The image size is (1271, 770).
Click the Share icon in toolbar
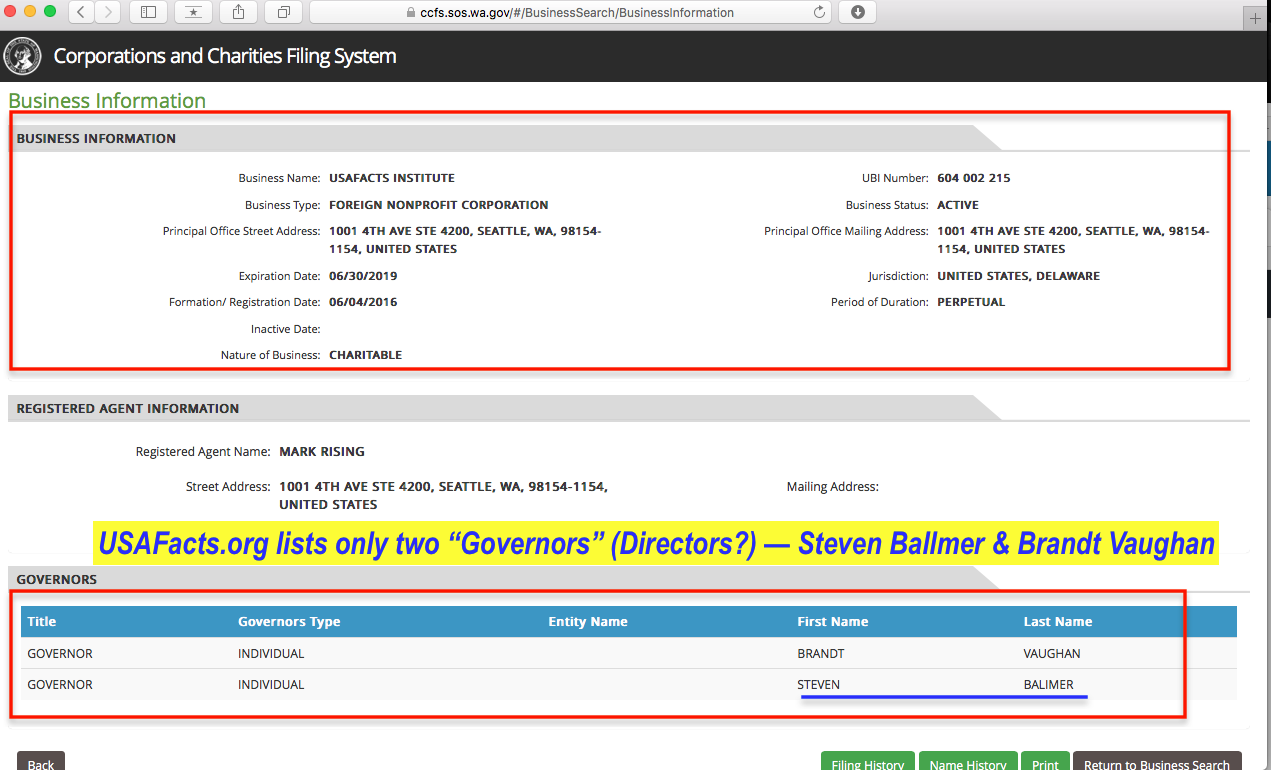238,12
